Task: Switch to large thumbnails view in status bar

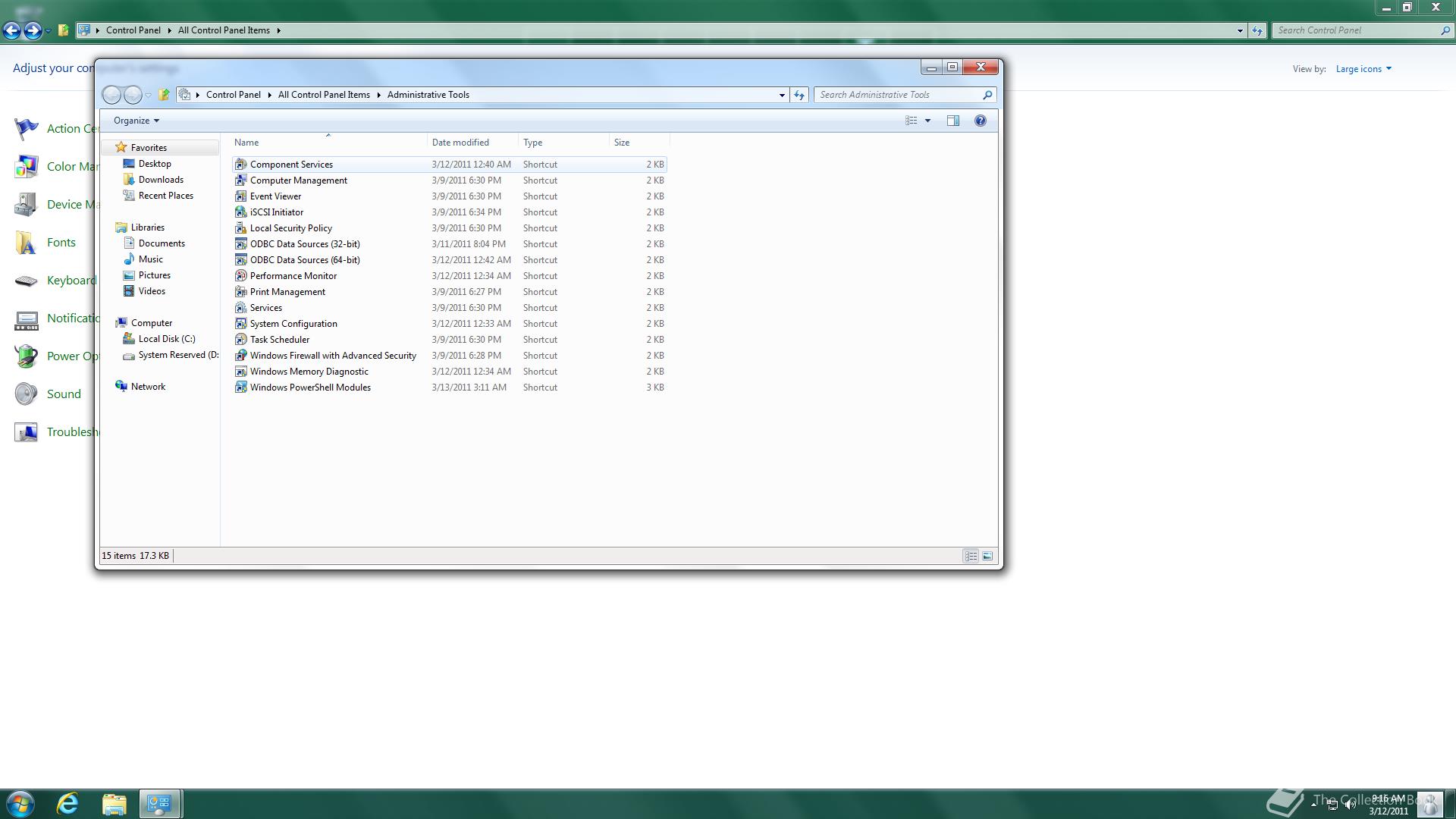Action: [x=987, y=557]
